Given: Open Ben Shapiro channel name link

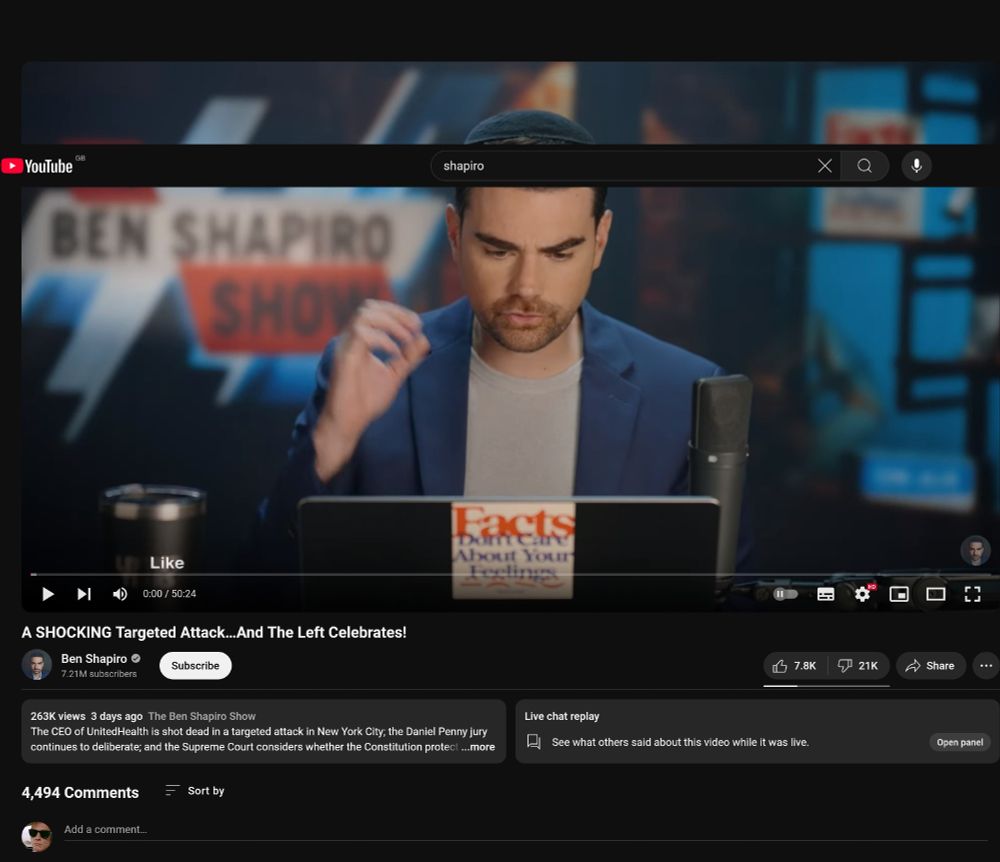Looking at the screenshot, I should (x=94, y=659).
